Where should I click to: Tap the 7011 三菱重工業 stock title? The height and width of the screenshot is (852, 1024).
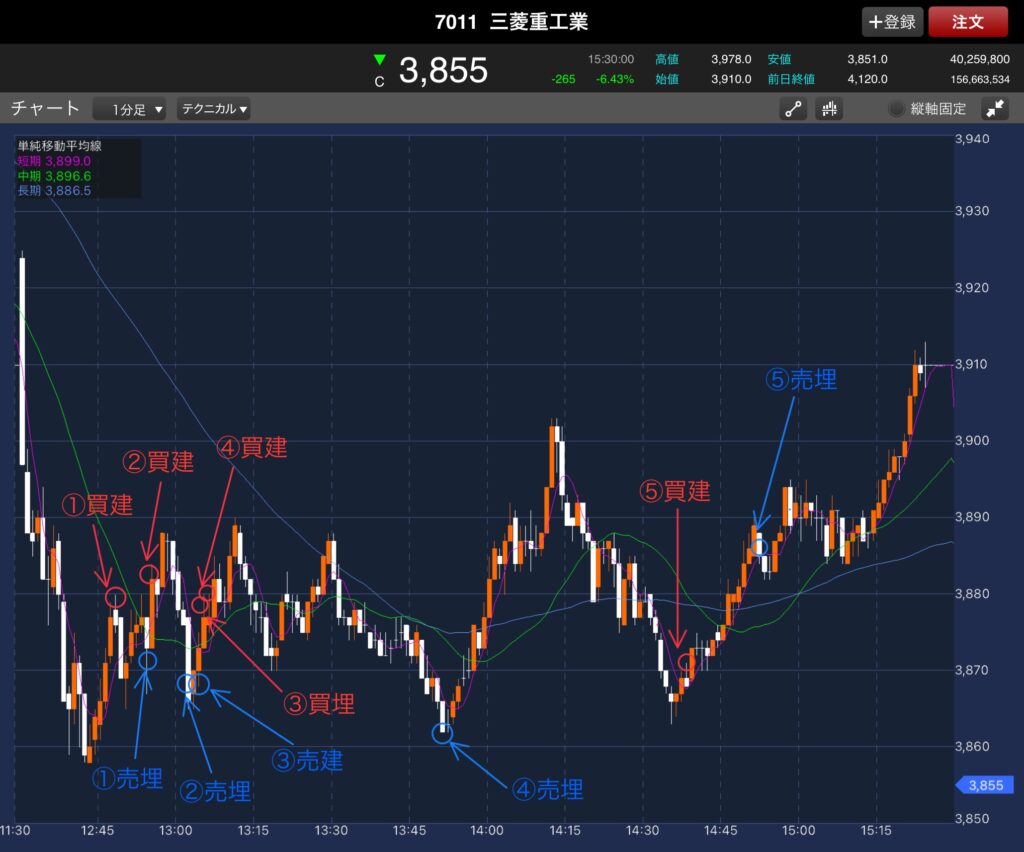click(x=511, y=22)
